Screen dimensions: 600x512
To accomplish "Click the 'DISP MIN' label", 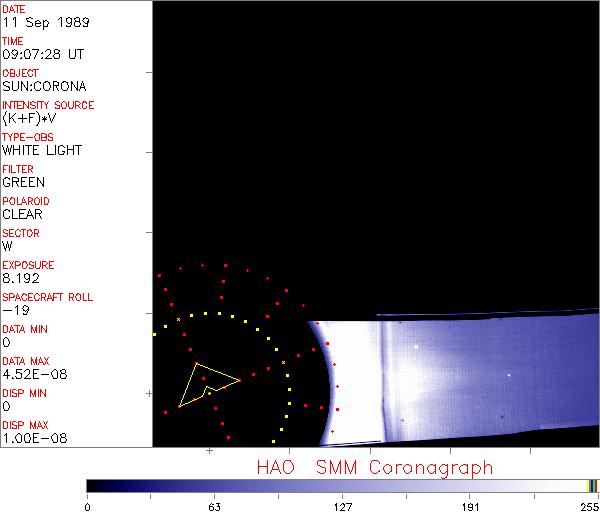I will 23,393.
